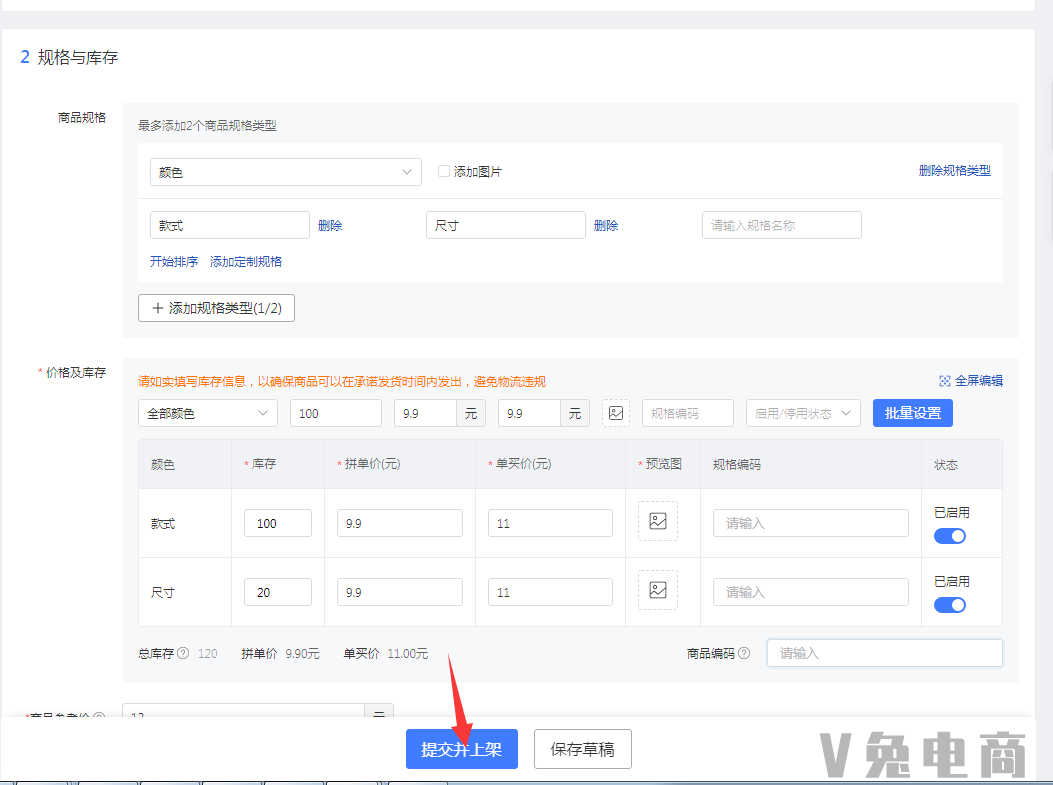Click the 删除规格类型 link
The width and height of the screenshot is (1053, 785).
click(x=954, y=171)
